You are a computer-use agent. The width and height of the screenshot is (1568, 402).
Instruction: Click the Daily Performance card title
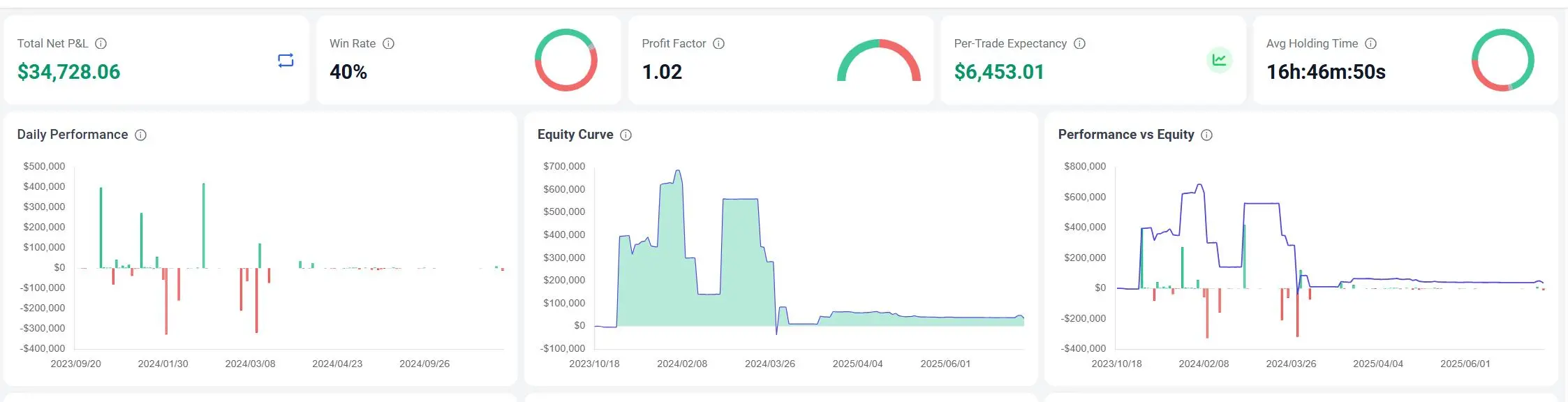point(73,135)
